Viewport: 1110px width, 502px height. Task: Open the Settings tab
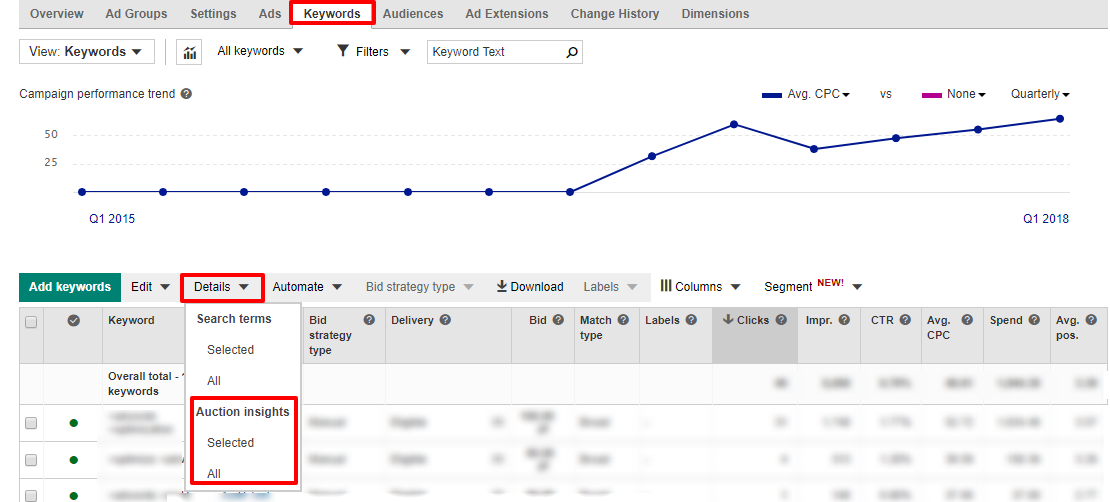214,13
